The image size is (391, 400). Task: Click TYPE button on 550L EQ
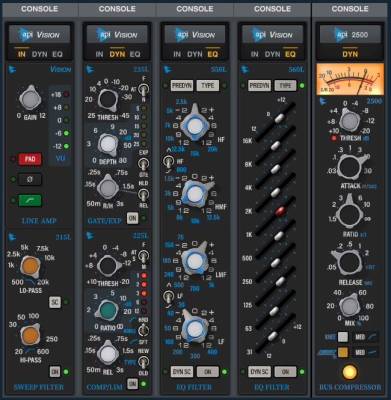[208, 86]
